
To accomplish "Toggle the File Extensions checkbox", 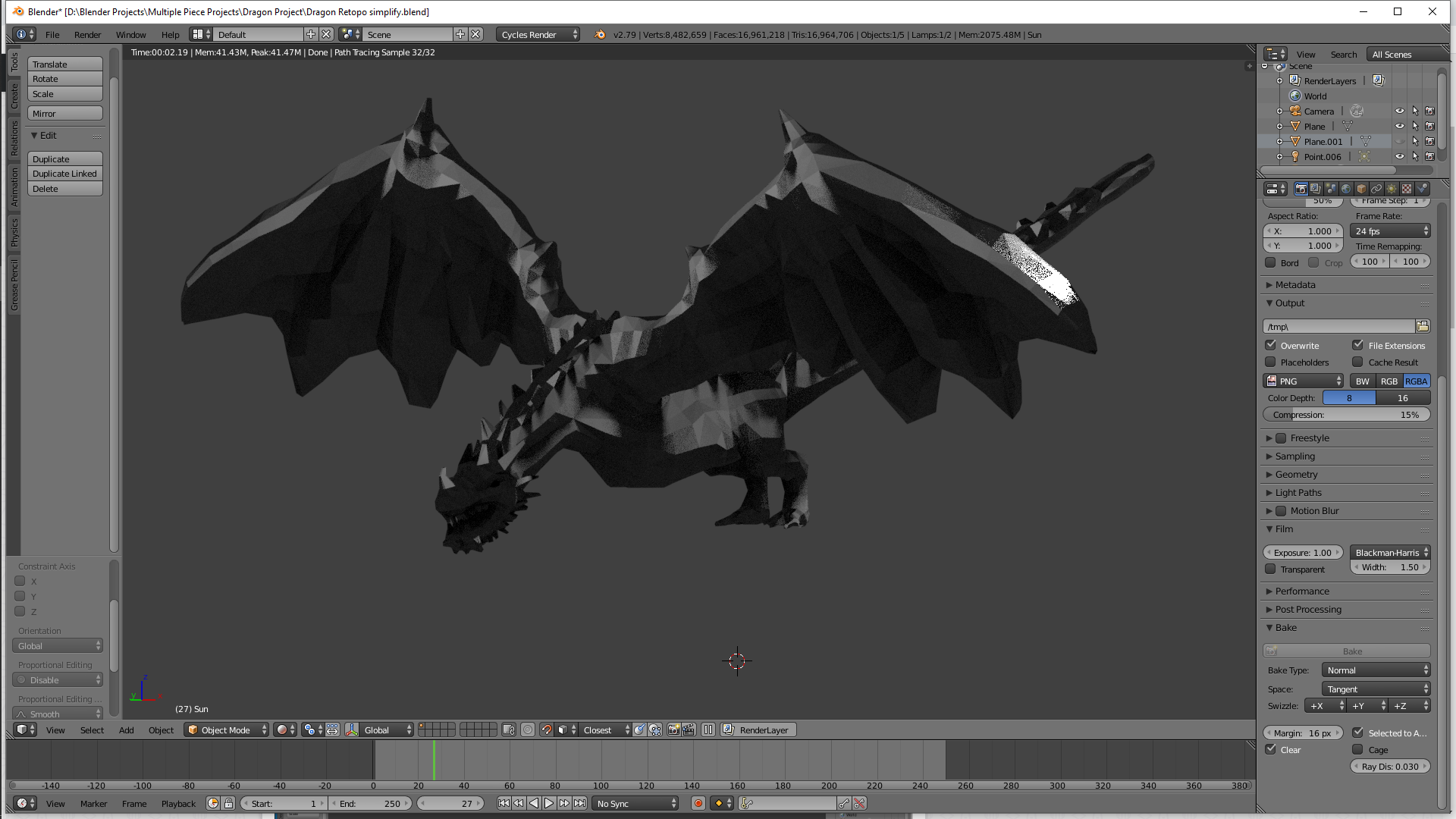I will click(x=1358, y=345).
